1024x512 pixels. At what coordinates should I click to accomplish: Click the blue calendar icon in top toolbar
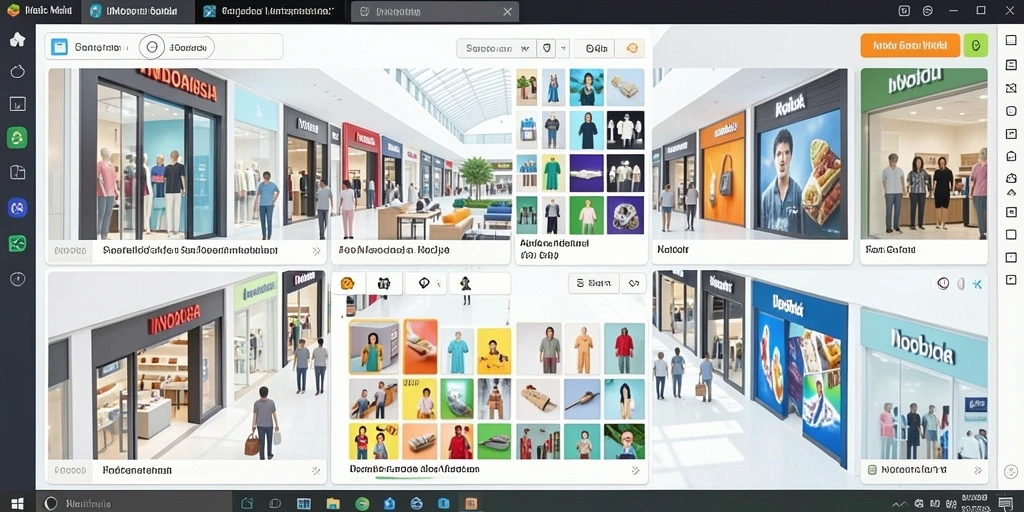click(x=59, y=47)
